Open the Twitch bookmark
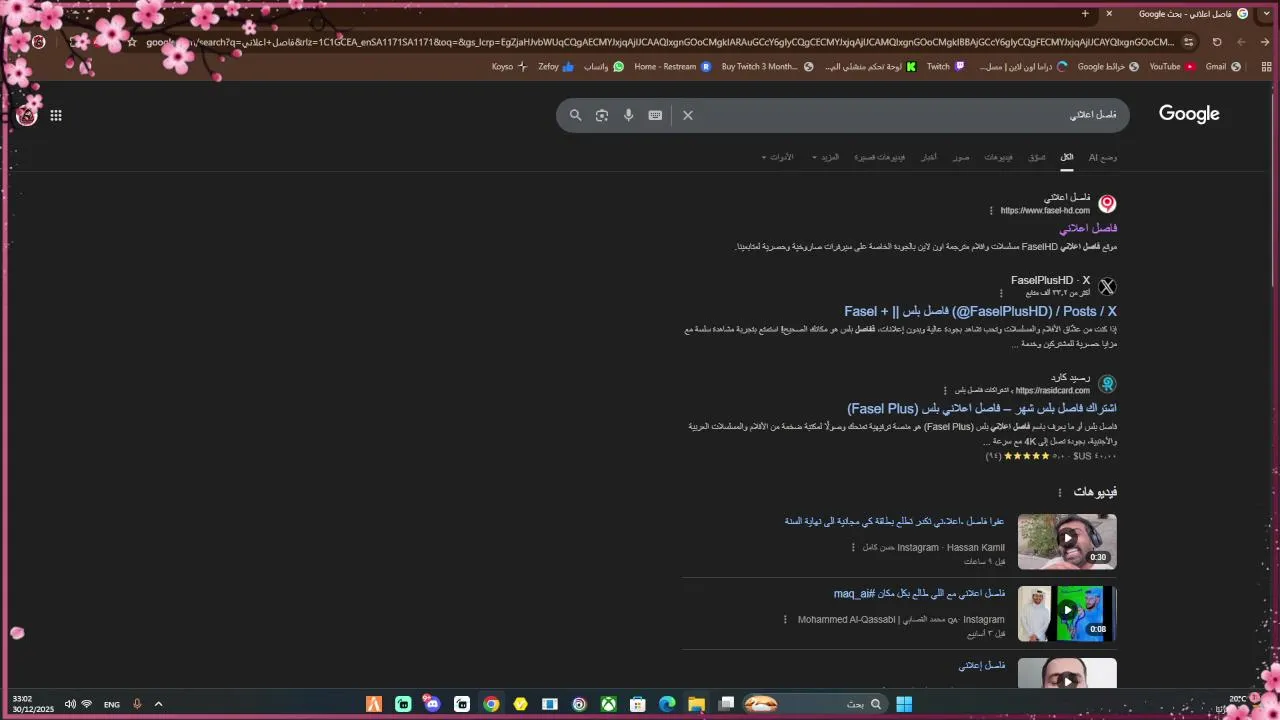1280x720 pixels. tap(946, 67)
